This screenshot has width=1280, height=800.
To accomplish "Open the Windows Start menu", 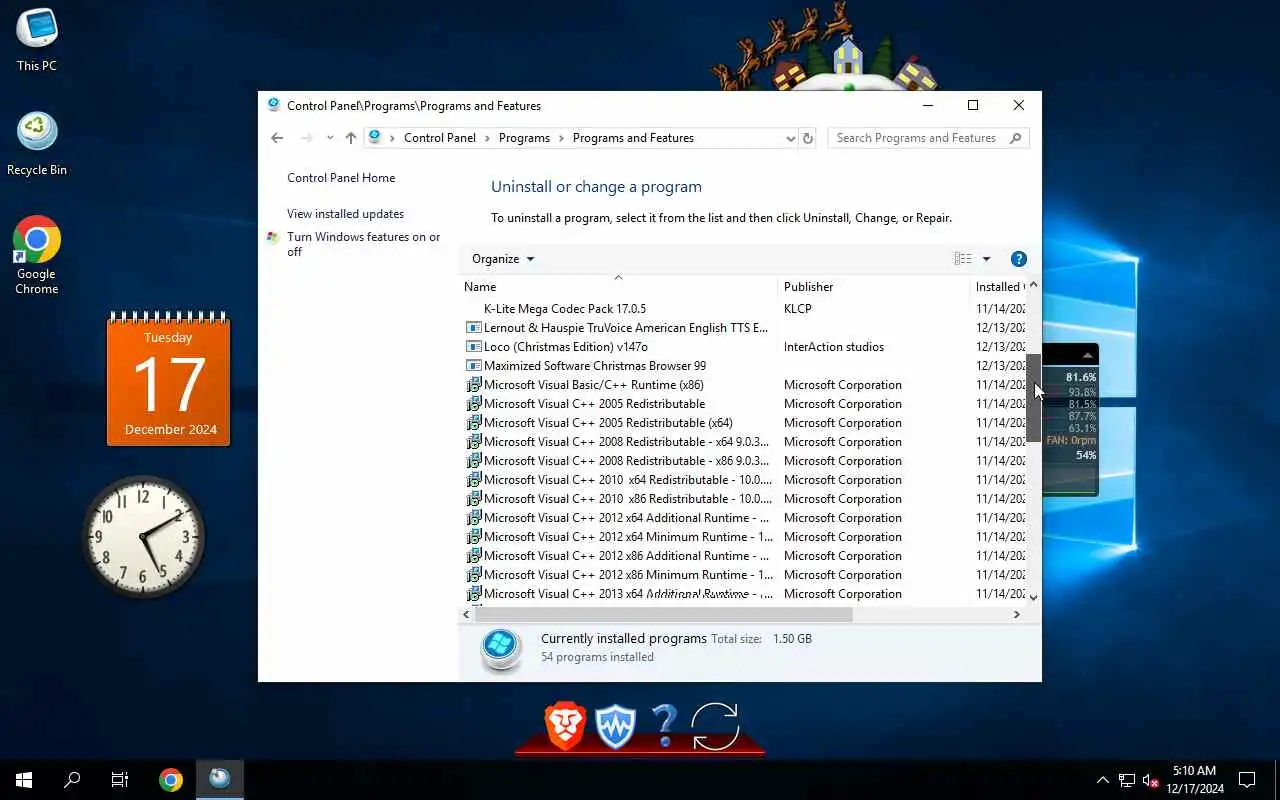I will coord(24,780).
